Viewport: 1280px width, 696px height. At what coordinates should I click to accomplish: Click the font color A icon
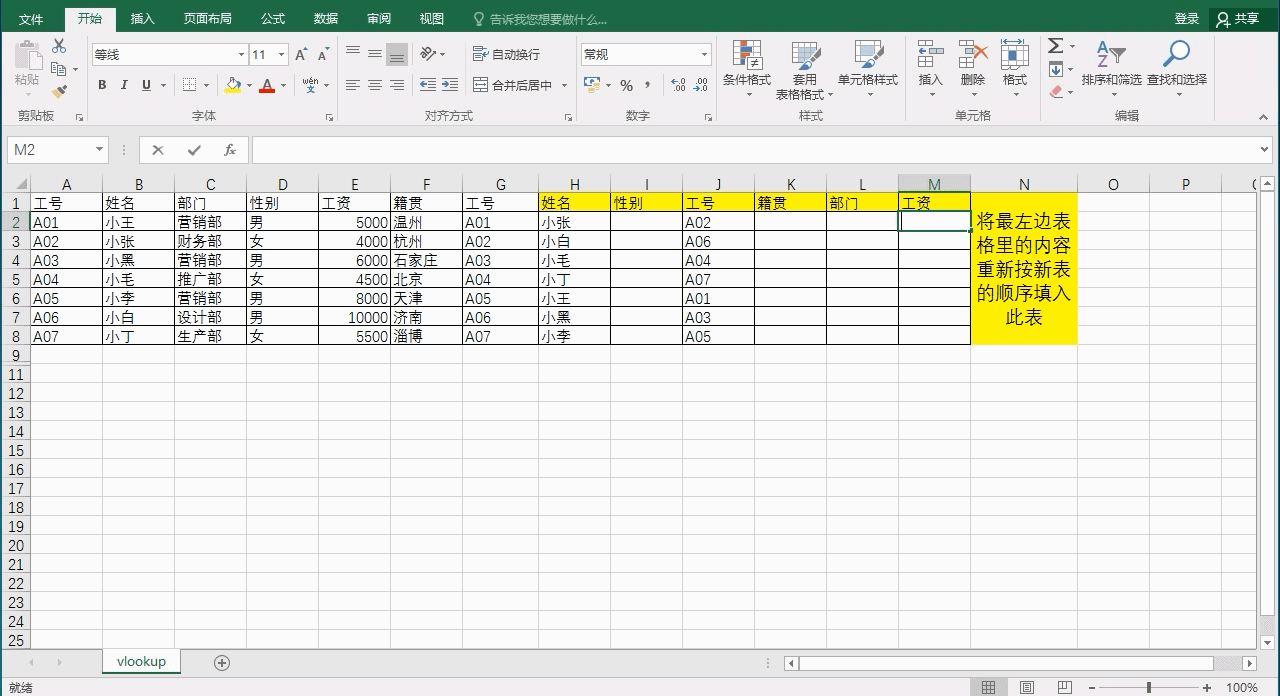tap(267, 85)
